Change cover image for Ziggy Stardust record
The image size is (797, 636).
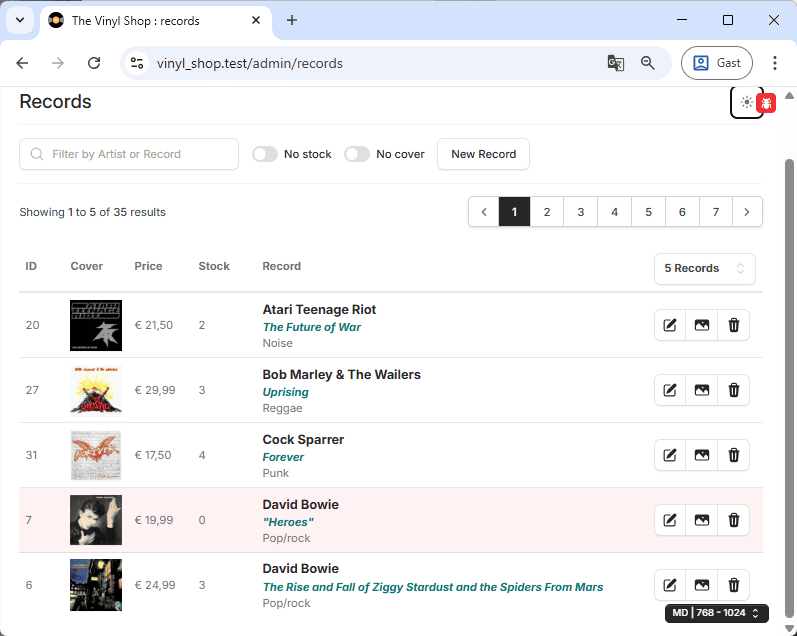[701, 585]
